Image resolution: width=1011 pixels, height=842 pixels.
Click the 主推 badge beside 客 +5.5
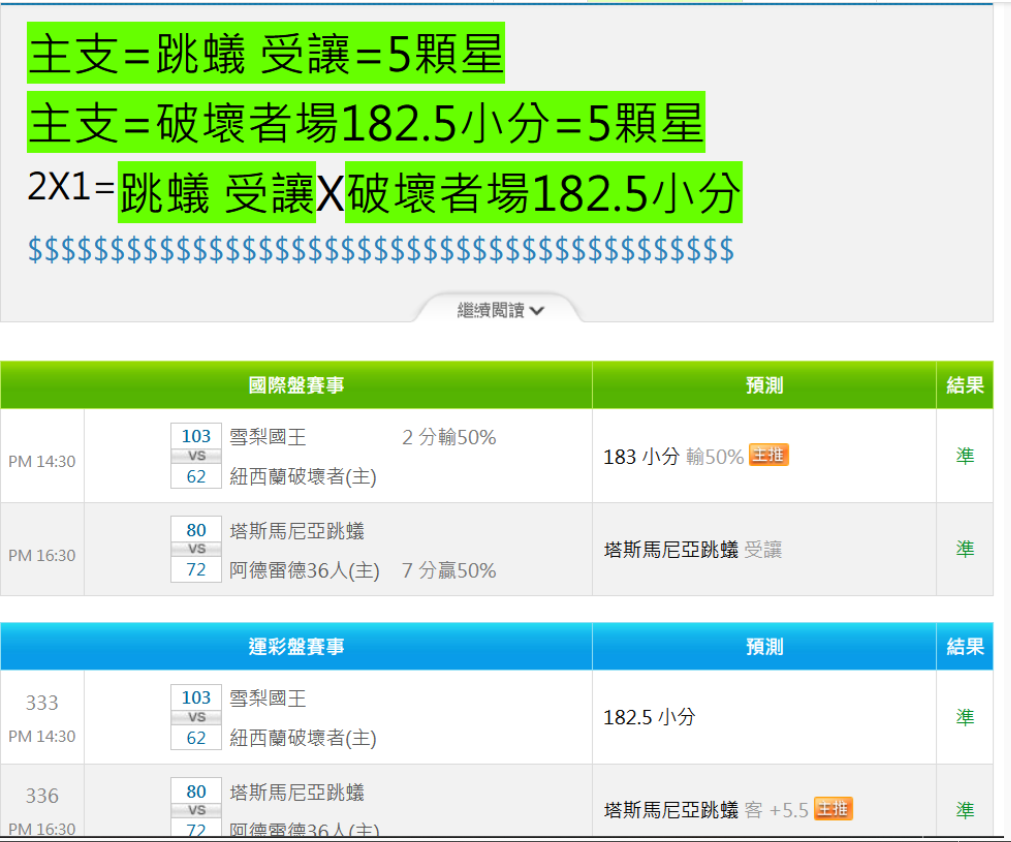pyautogui.click(x=832, y=809)
